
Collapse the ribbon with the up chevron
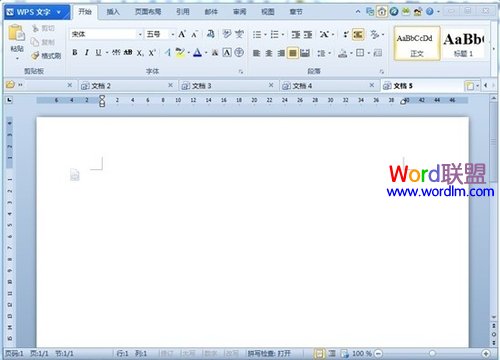click(x=358, y=12)
